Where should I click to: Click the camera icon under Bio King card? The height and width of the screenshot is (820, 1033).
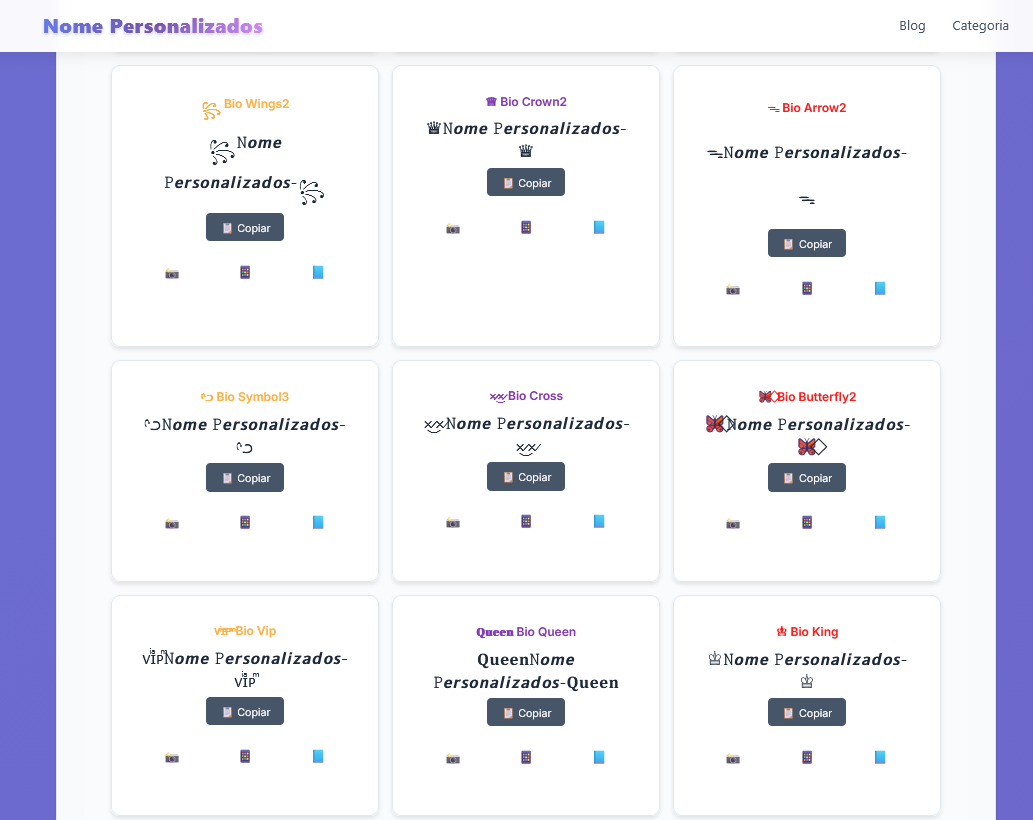733,757
